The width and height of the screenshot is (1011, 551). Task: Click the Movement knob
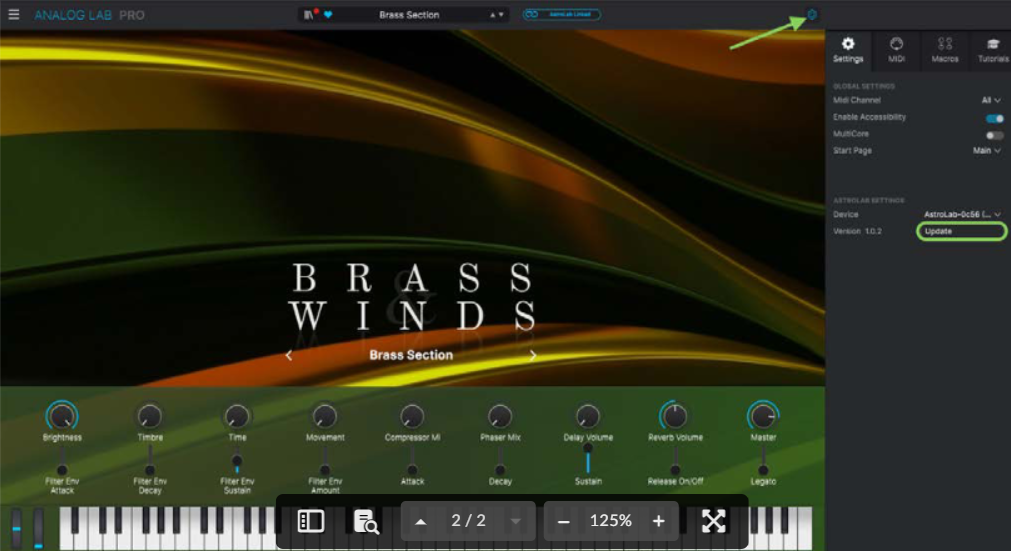tap(324, 416)
